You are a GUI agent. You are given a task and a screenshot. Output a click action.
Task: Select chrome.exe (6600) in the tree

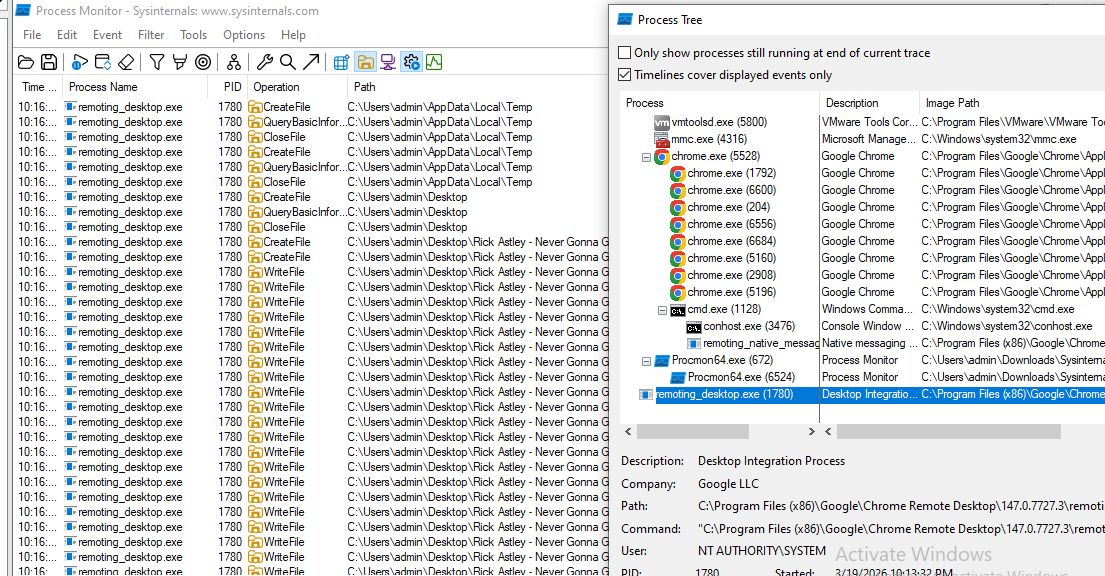click(731, 190)
